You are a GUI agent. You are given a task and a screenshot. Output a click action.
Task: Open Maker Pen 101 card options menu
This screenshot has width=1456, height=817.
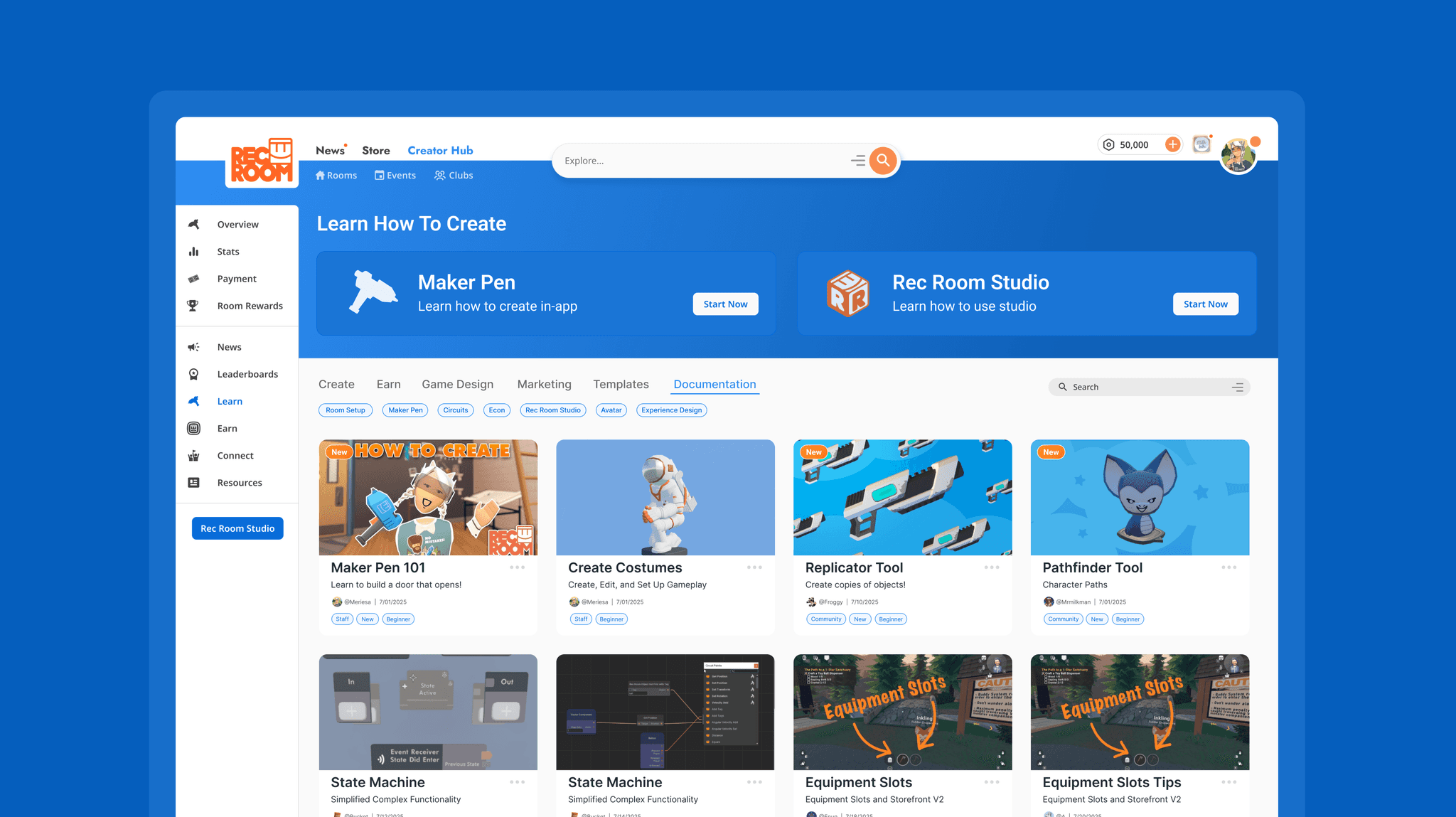[518, 567]
